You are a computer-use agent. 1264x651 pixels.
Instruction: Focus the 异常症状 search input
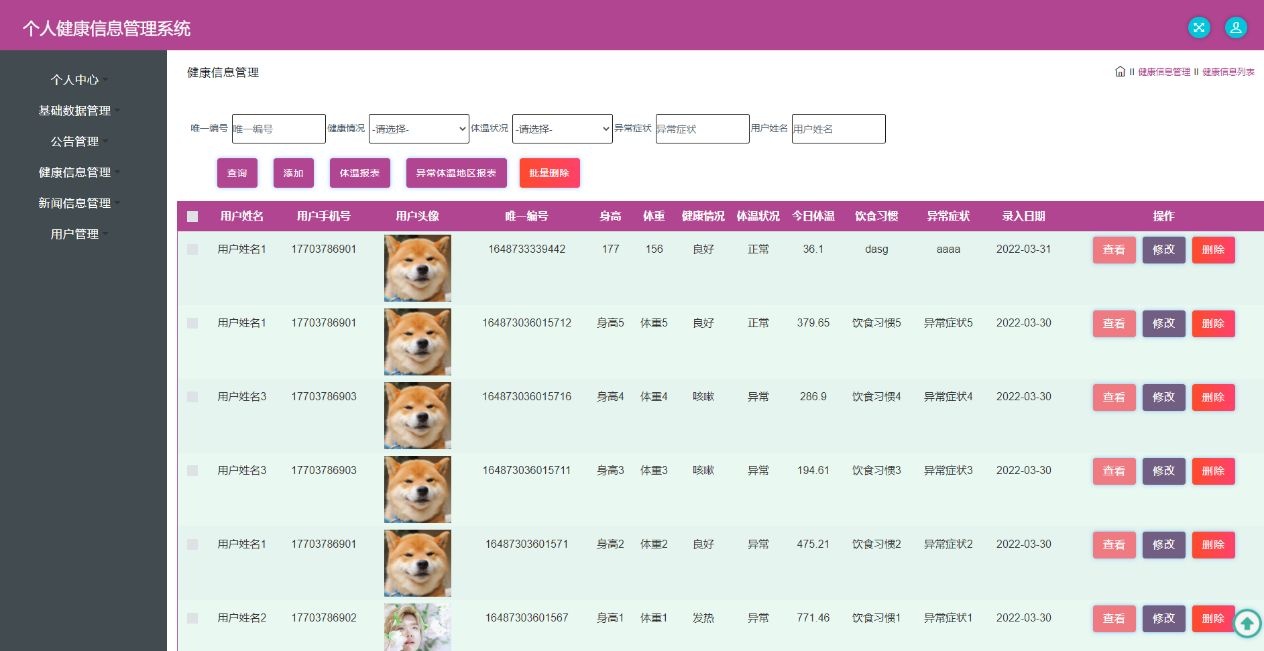(703, 129)
